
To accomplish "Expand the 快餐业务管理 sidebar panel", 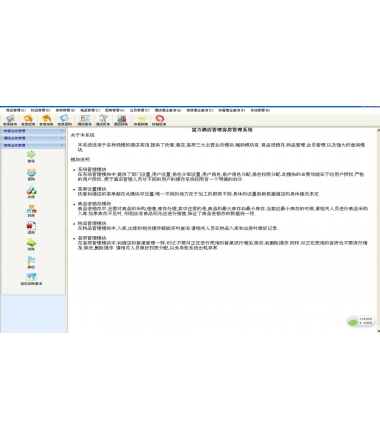I will [x=33, y=131].
